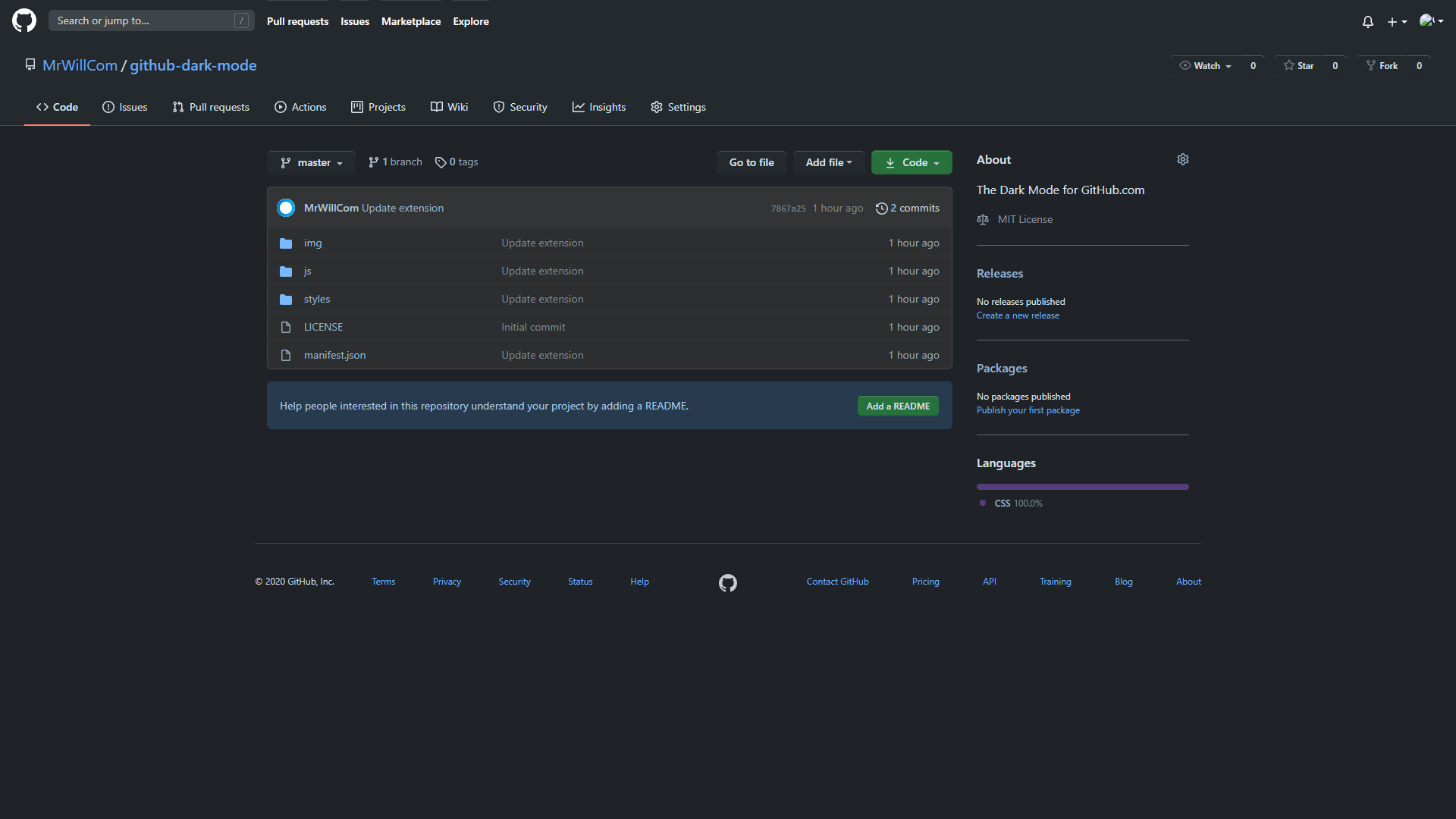Click the Actions tab icon
Image resolution: width=1456 pixels, height=819 pixels.
click(281, 107)
